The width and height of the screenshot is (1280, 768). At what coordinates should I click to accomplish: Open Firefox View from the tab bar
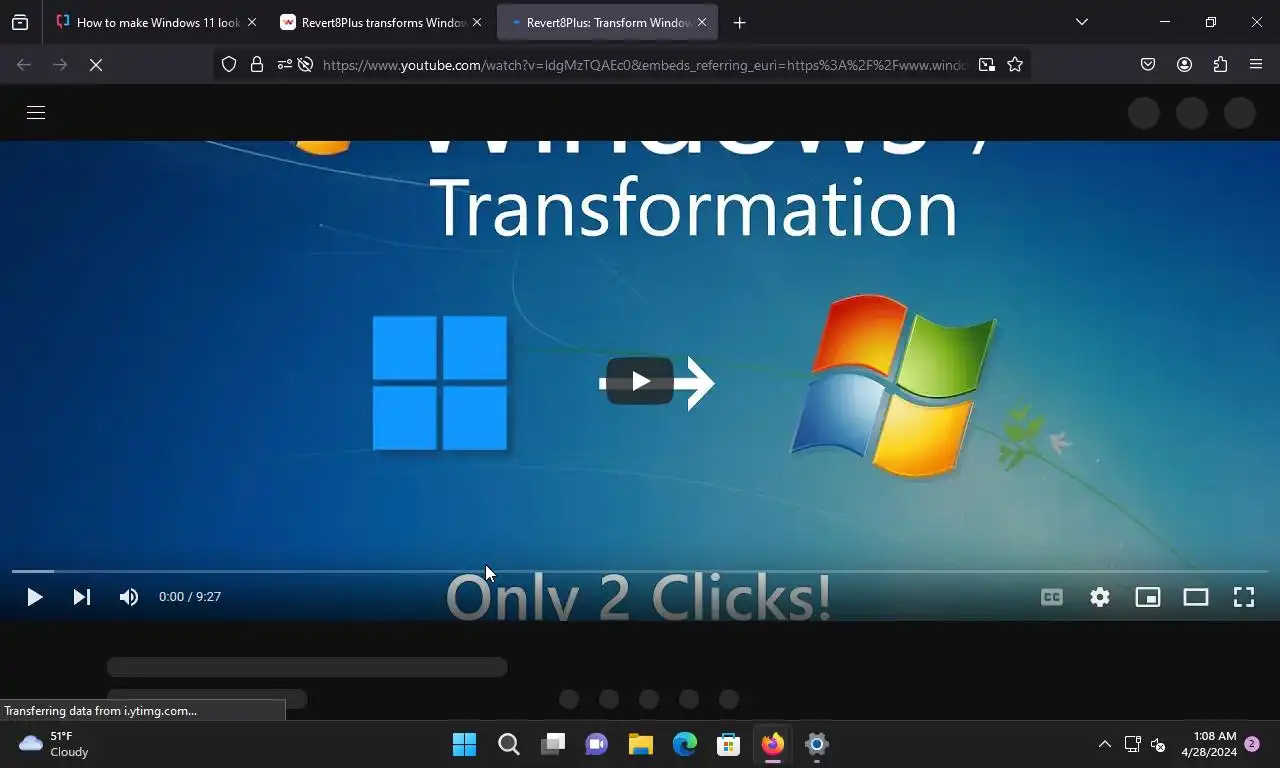pyautogui.click(x=20, y=22)
